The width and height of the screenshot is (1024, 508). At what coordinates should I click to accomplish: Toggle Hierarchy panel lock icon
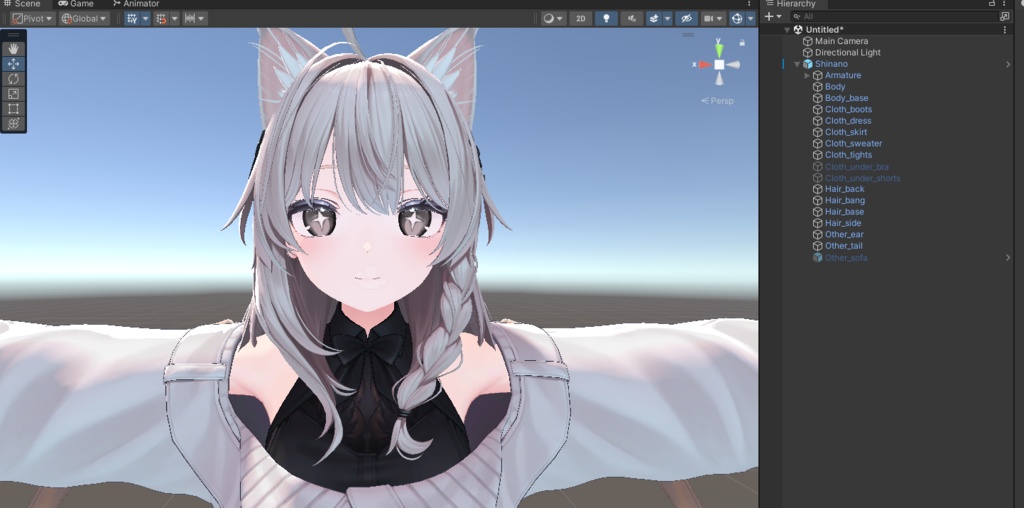[x=993, y=4]
